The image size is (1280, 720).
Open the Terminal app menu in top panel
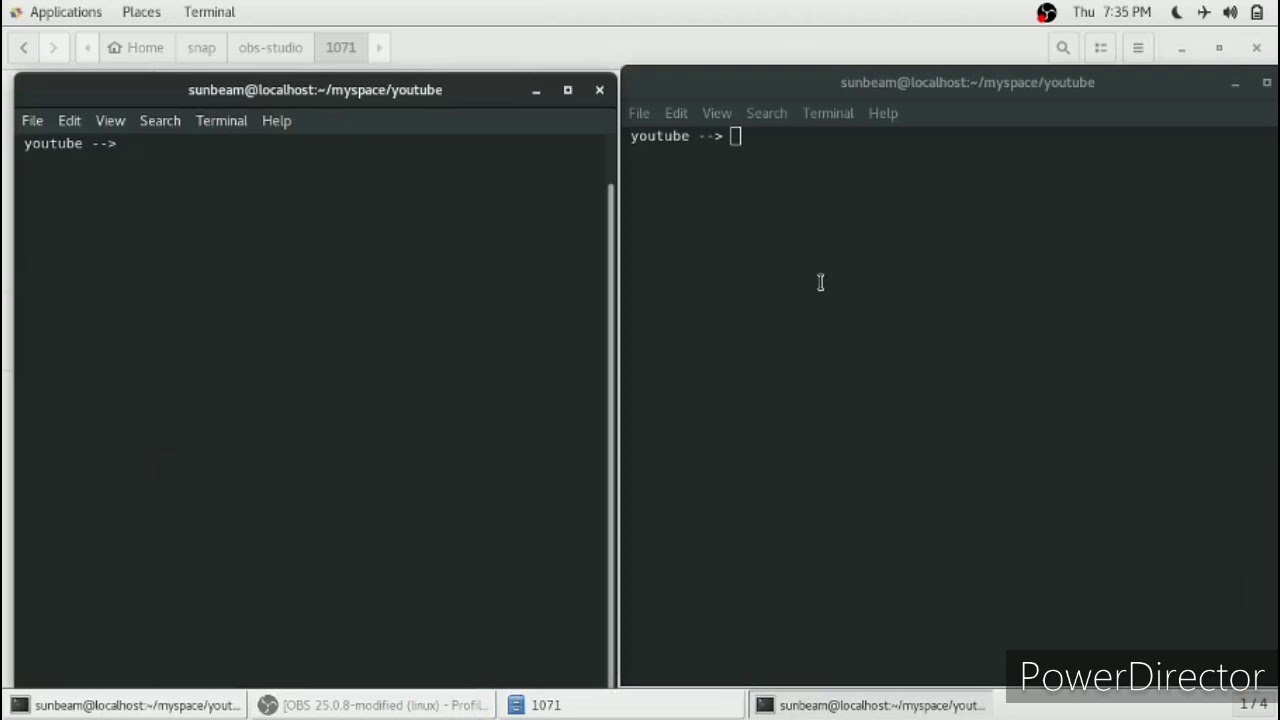[209, 12]
